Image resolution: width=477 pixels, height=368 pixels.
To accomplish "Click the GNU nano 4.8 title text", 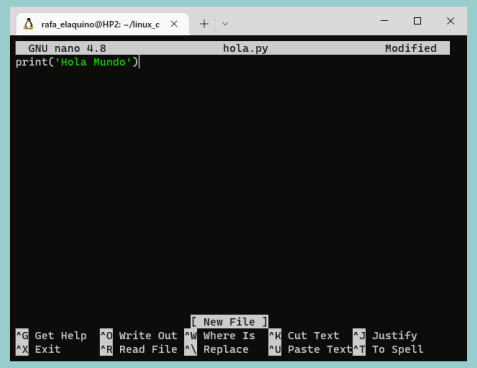I will tap(67, 48).
